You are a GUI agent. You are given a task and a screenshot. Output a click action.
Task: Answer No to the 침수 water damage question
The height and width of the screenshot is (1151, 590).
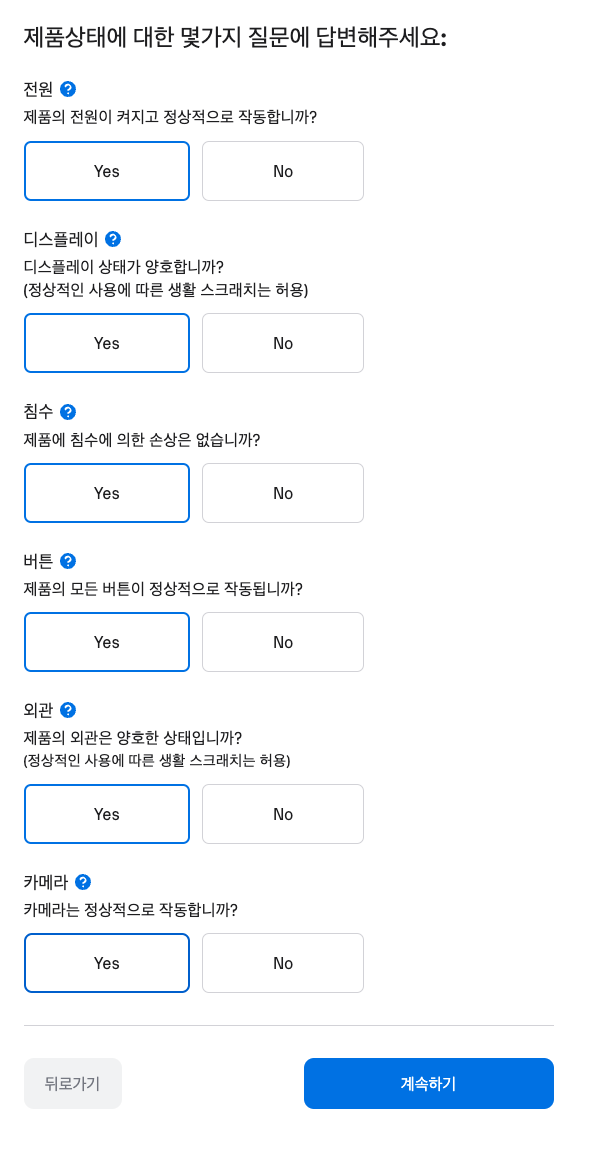[x=283, y=493]
